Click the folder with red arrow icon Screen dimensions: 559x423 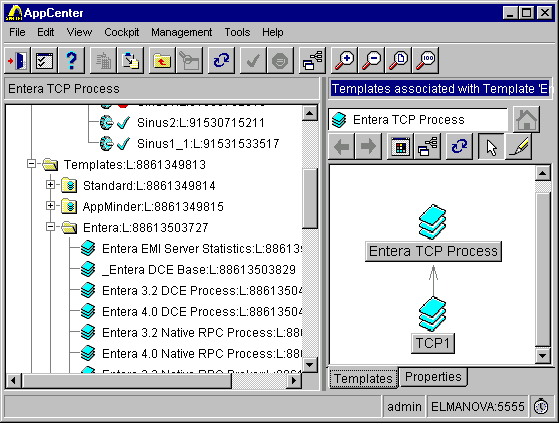(x=162, y=60)
